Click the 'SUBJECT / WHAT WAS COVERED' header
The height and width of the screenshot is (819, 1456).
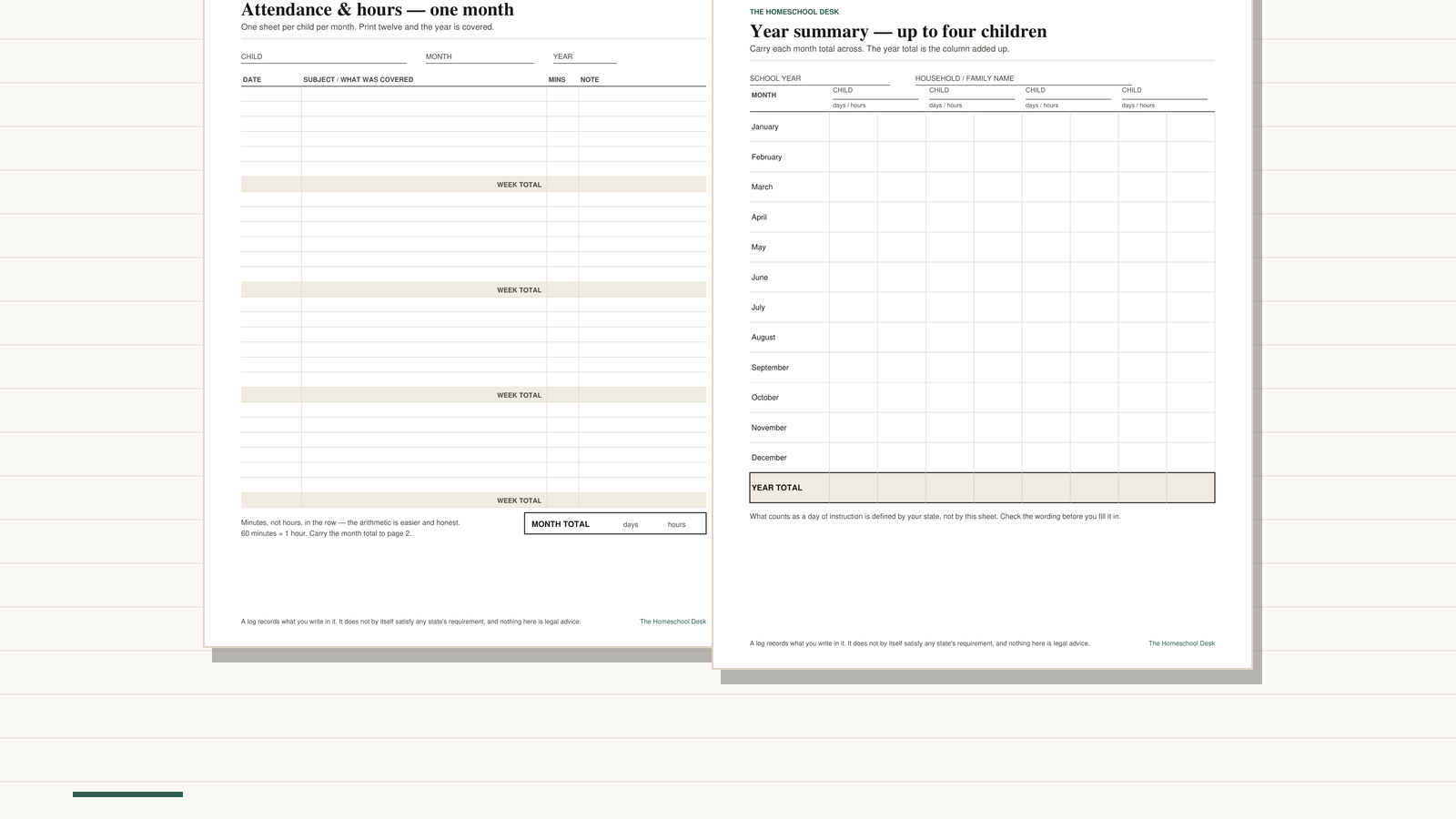tap(359, 80)
